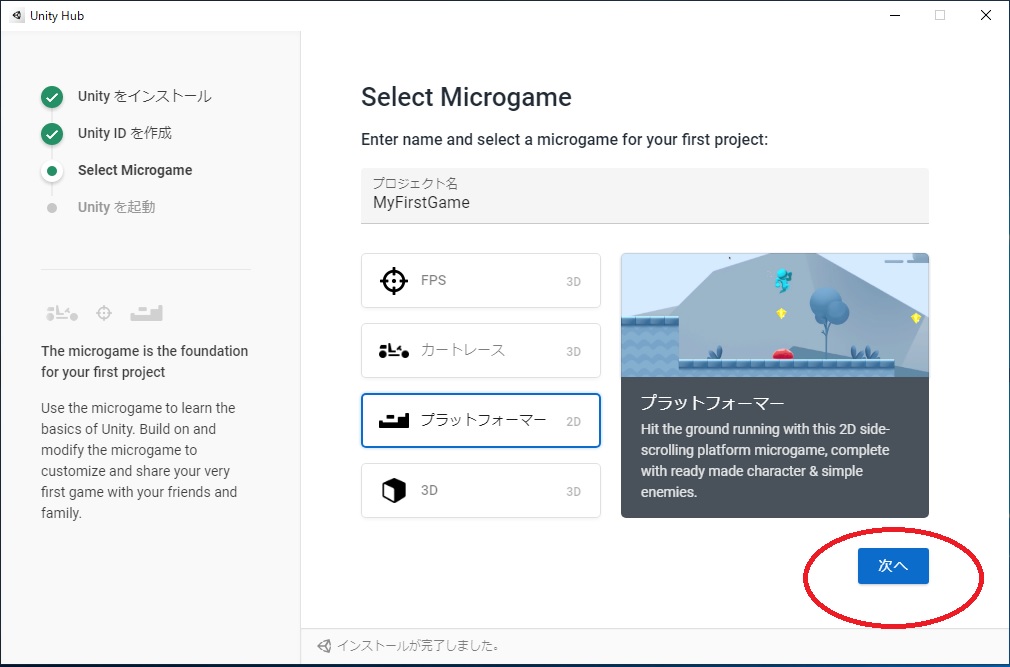Click the faded kart icon in sidebar
The image size is (1010, 667).
tap(62, 314)
